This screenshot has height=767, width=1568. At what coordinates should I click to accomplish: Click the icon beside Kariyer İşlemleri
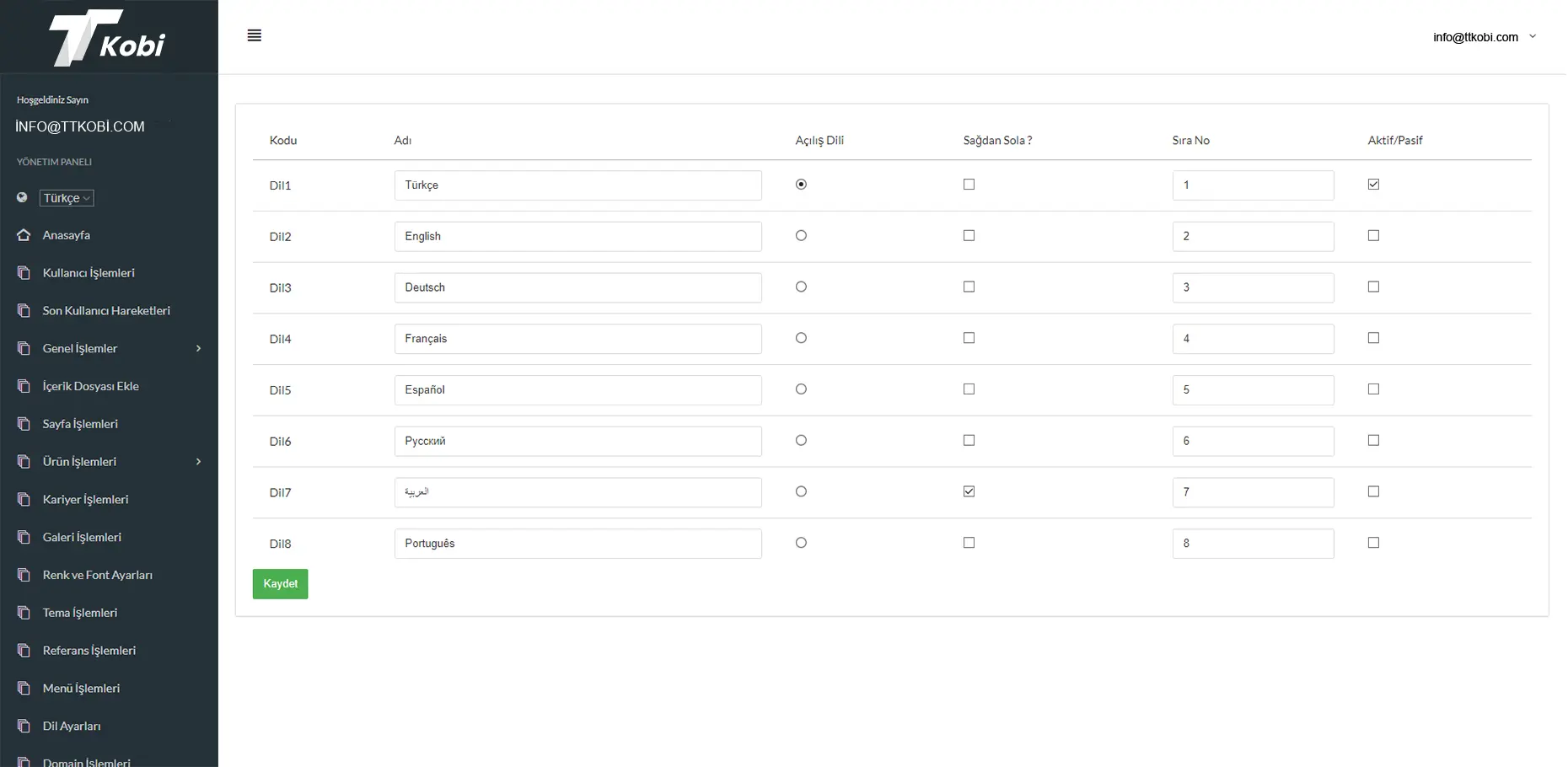click(24, 500)
